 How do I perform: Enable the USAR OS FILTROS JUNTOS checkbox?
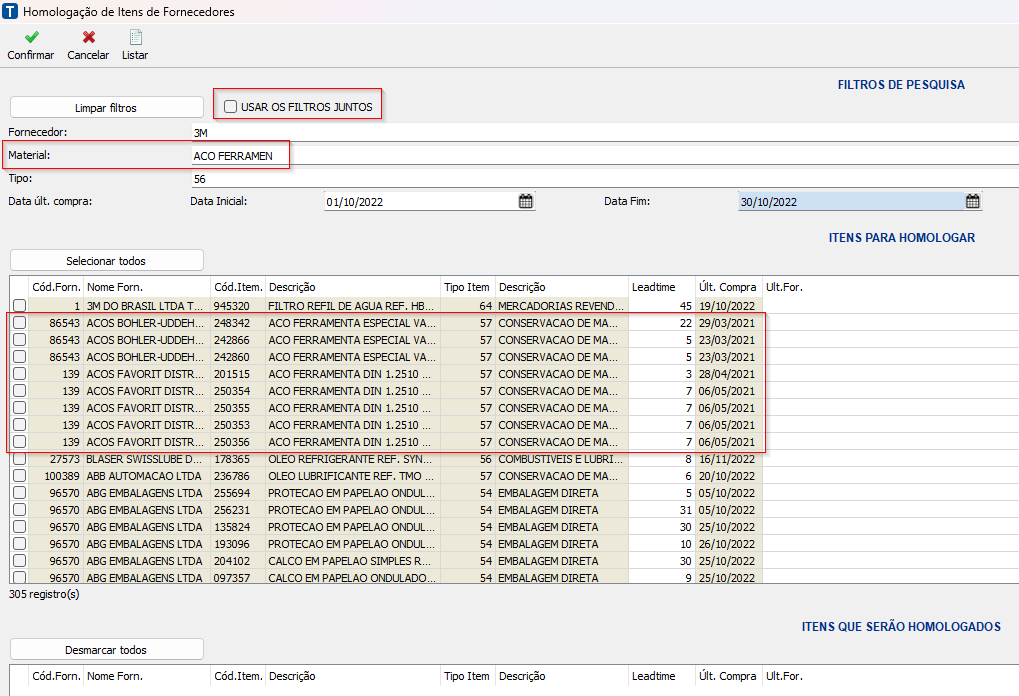click(x=231, y=106)
